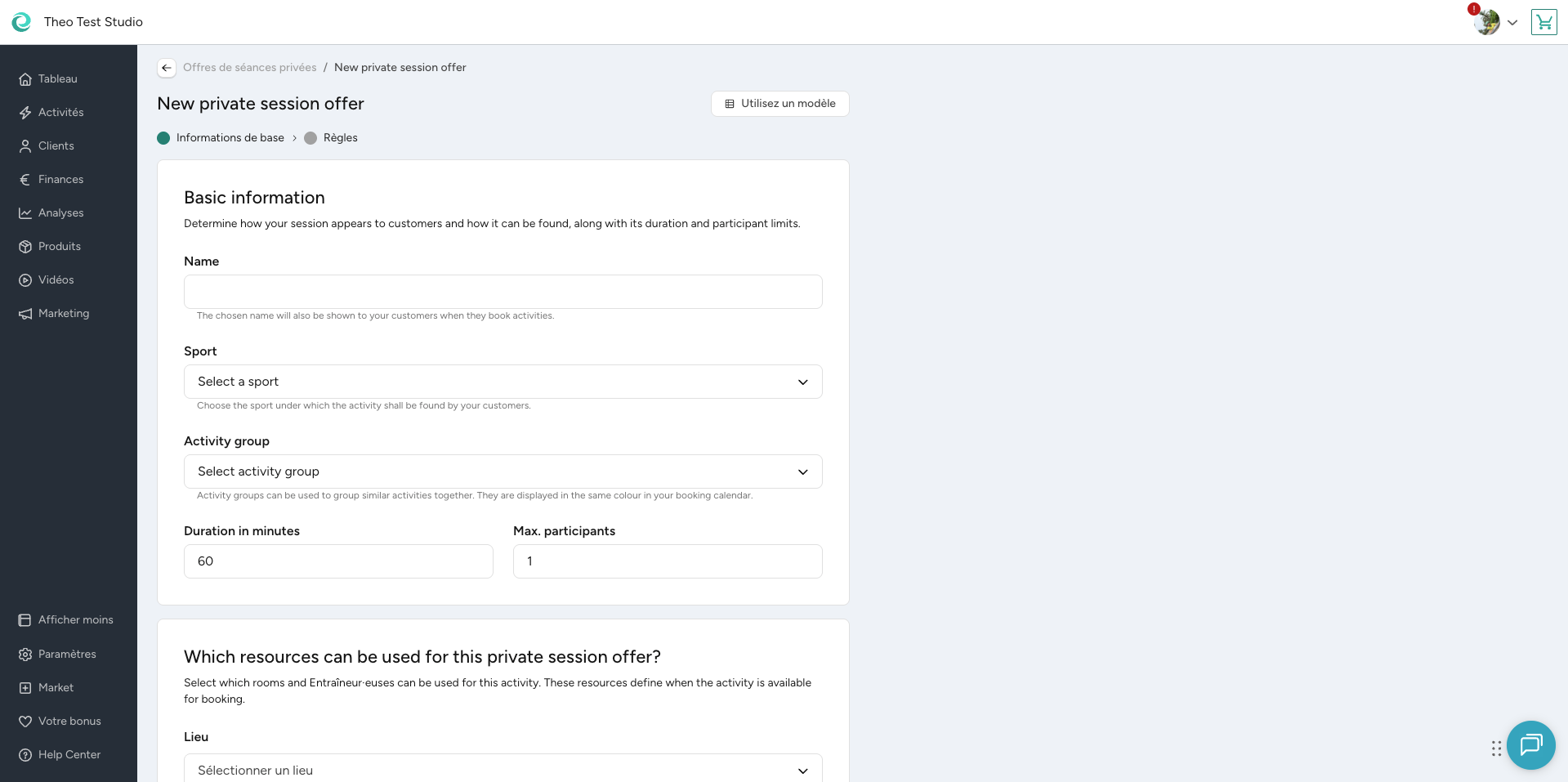Viewport: 1568px width, 782px height.
Task: Follow the Offres de séances privées breadcrumb
Action: (x=249, y=68)
